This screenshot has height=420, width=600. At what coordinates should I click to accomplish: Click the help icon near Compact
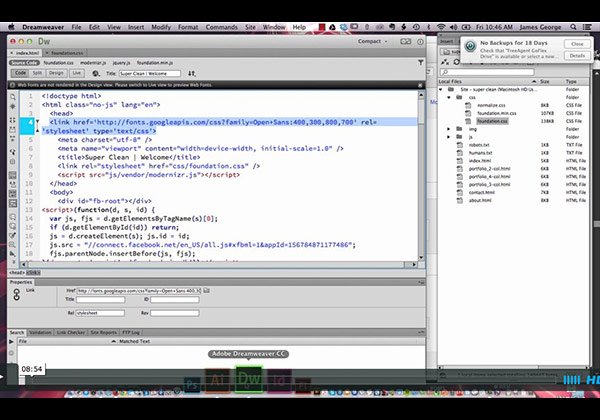tap(420, 41)
